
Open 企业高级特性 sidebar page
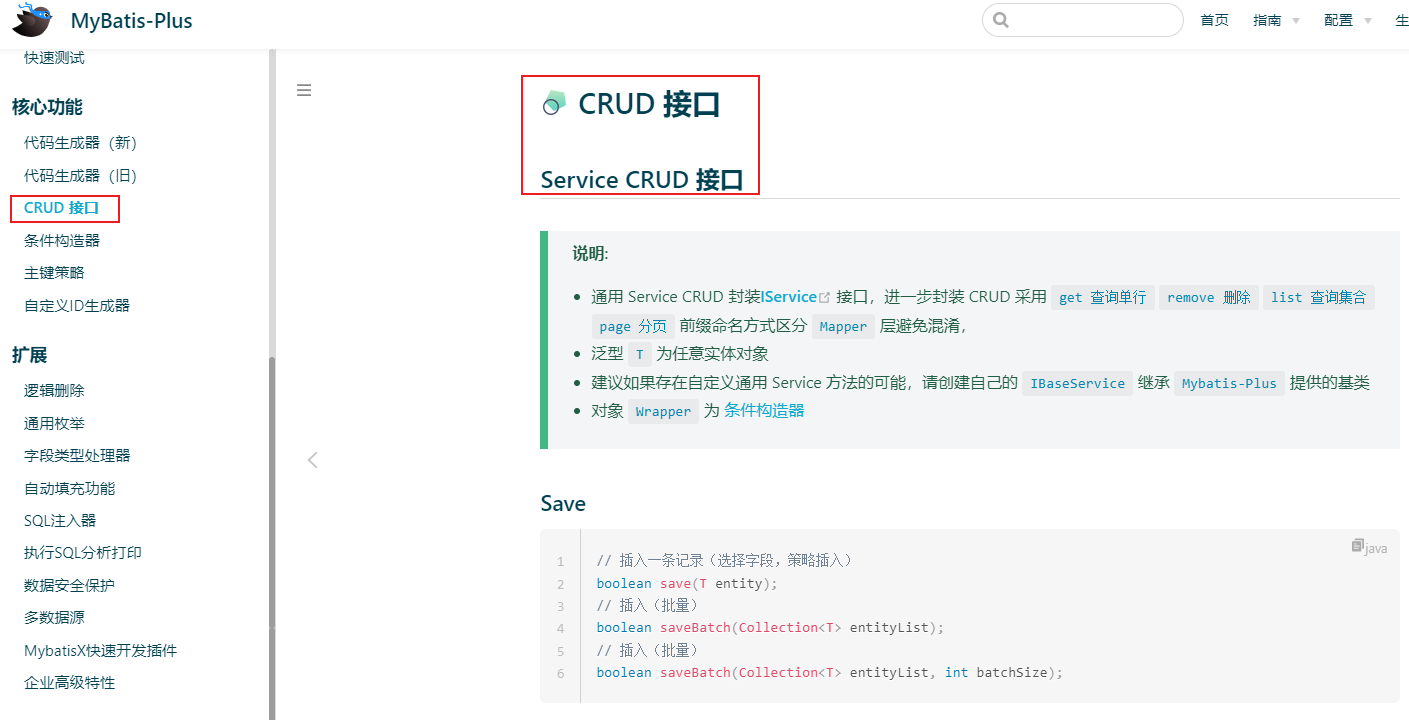coord(70,683)
